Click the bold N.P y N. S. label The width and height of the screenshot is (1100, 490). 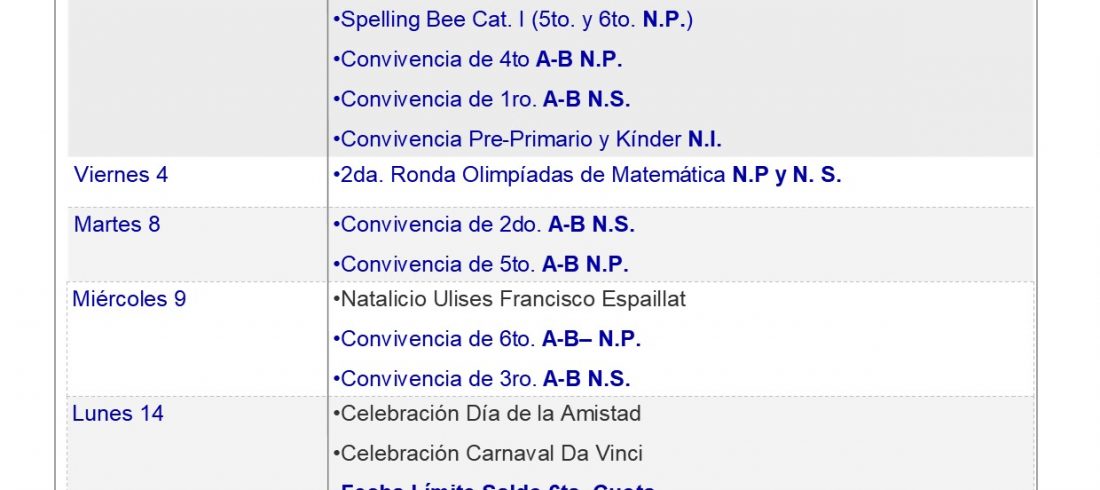[x=787, y=175]
